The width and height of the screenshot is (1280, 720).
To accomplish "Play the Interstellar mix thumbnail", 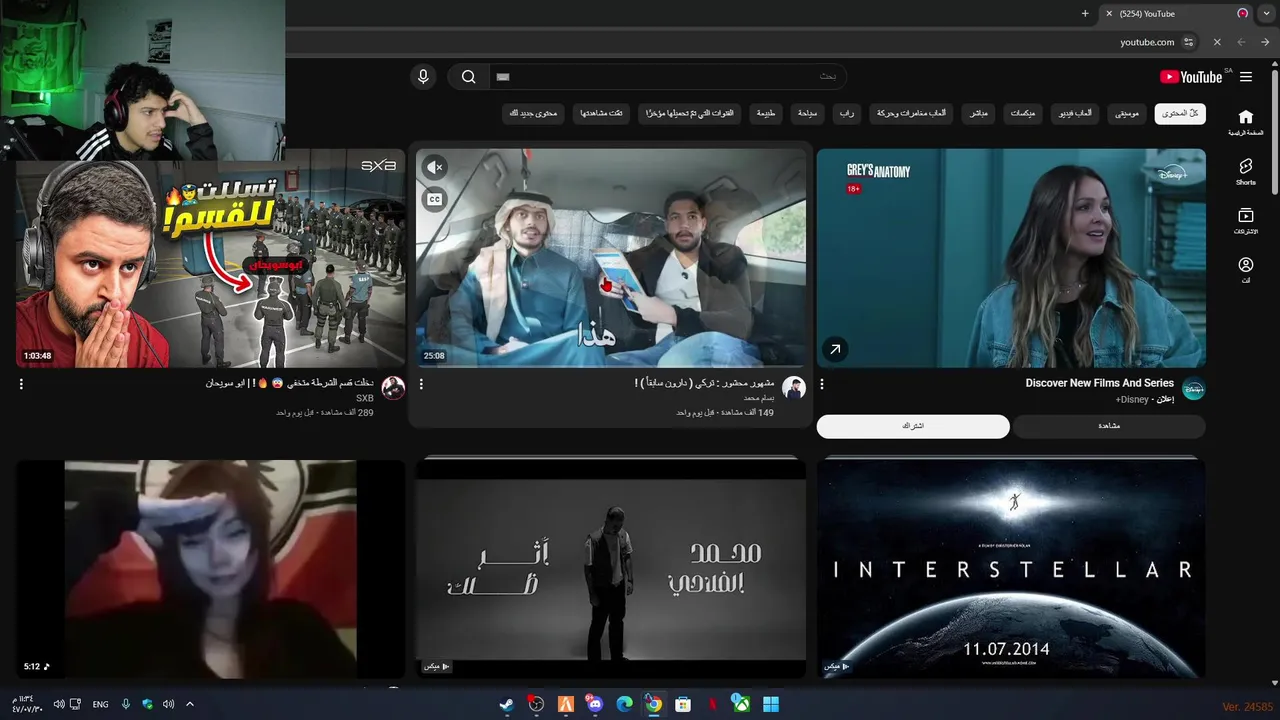I will click(1011, 568).
